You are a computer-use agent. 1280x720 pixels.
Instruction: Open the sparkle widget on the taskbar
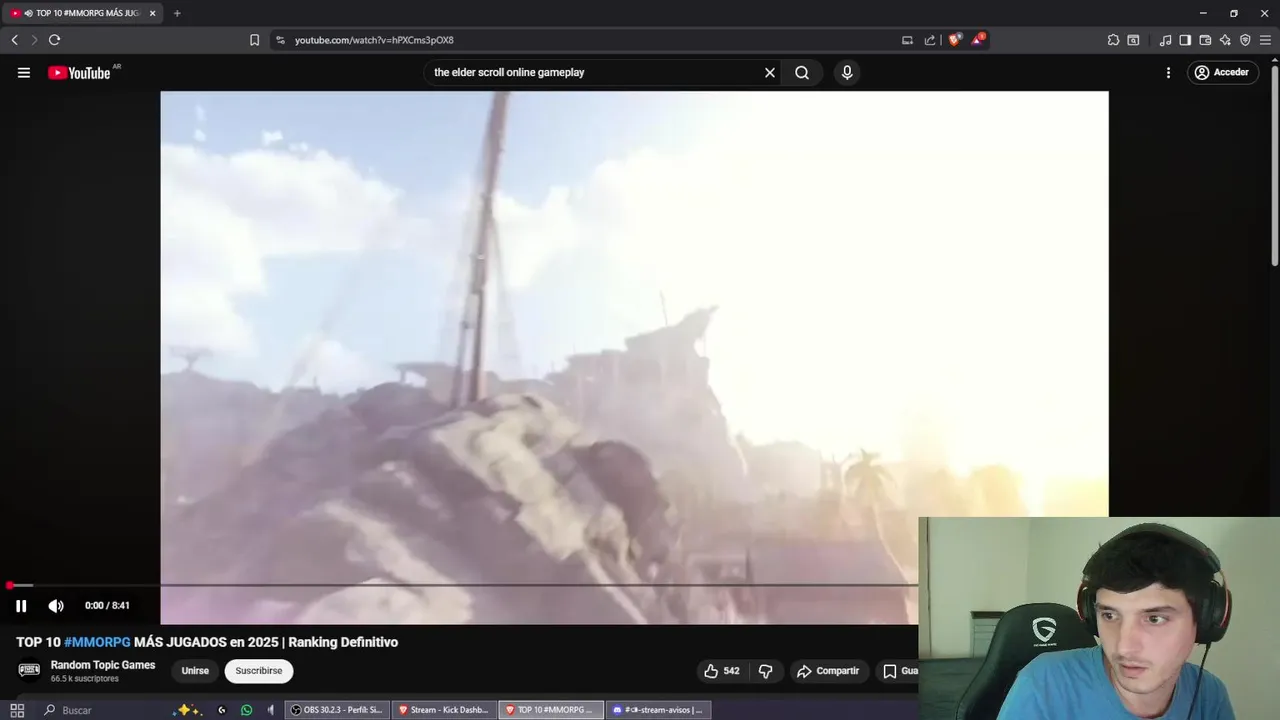[187, 710]
